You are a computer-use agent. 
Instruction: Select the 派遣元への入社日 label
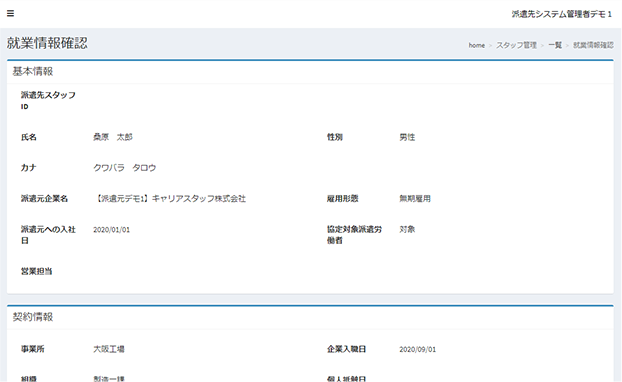(x=48, y=235)
